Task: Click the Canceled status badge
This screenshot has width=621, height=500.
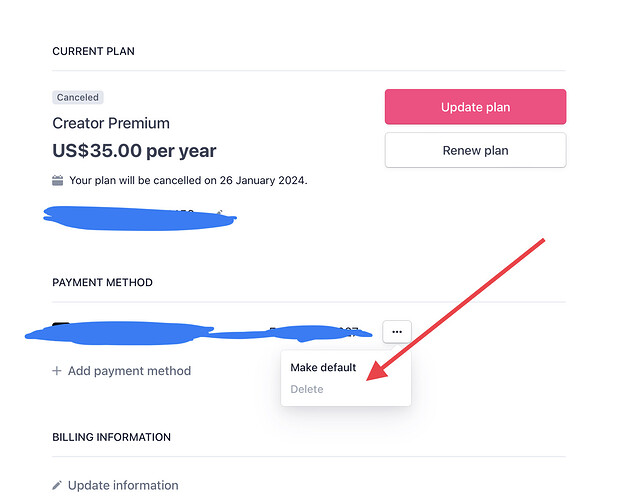Action: [78, 97]
